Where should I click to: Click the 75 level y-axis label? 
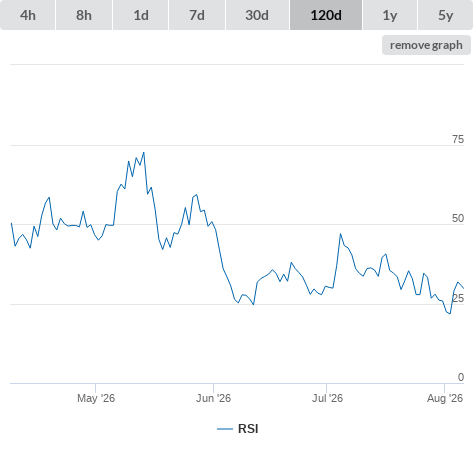[x=458, y=139]
